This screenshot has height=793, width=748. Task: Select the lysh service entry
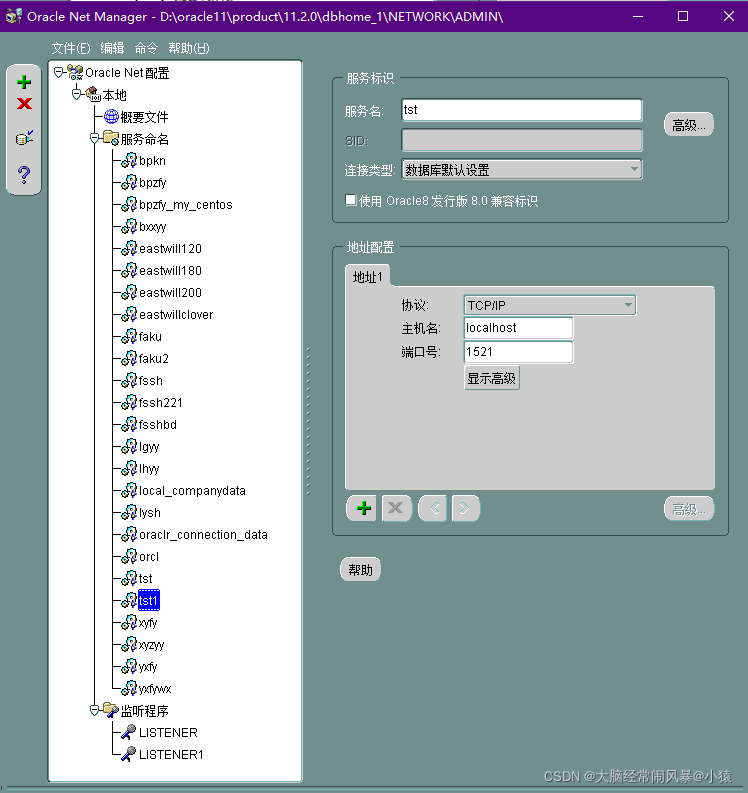point(150,513)
